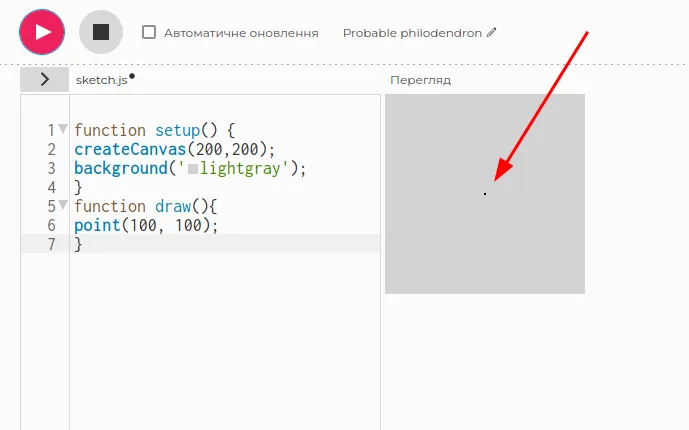Click the pencil icon to rename the sketch
The image size is (689, 430).
[x=491, y=33]
